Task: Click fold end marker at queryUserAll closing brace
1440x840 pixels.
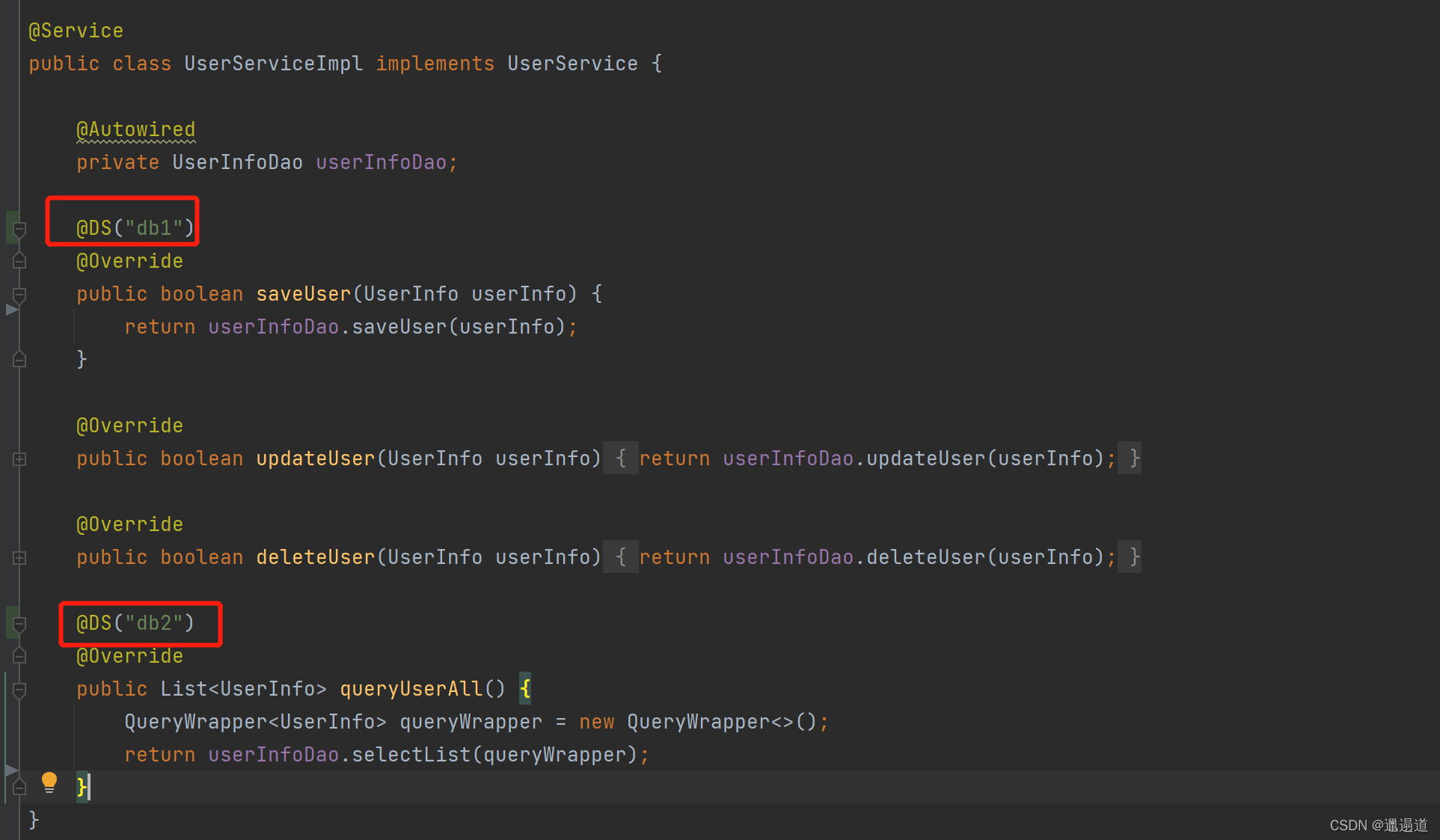Action: click(x=20, y=787)
